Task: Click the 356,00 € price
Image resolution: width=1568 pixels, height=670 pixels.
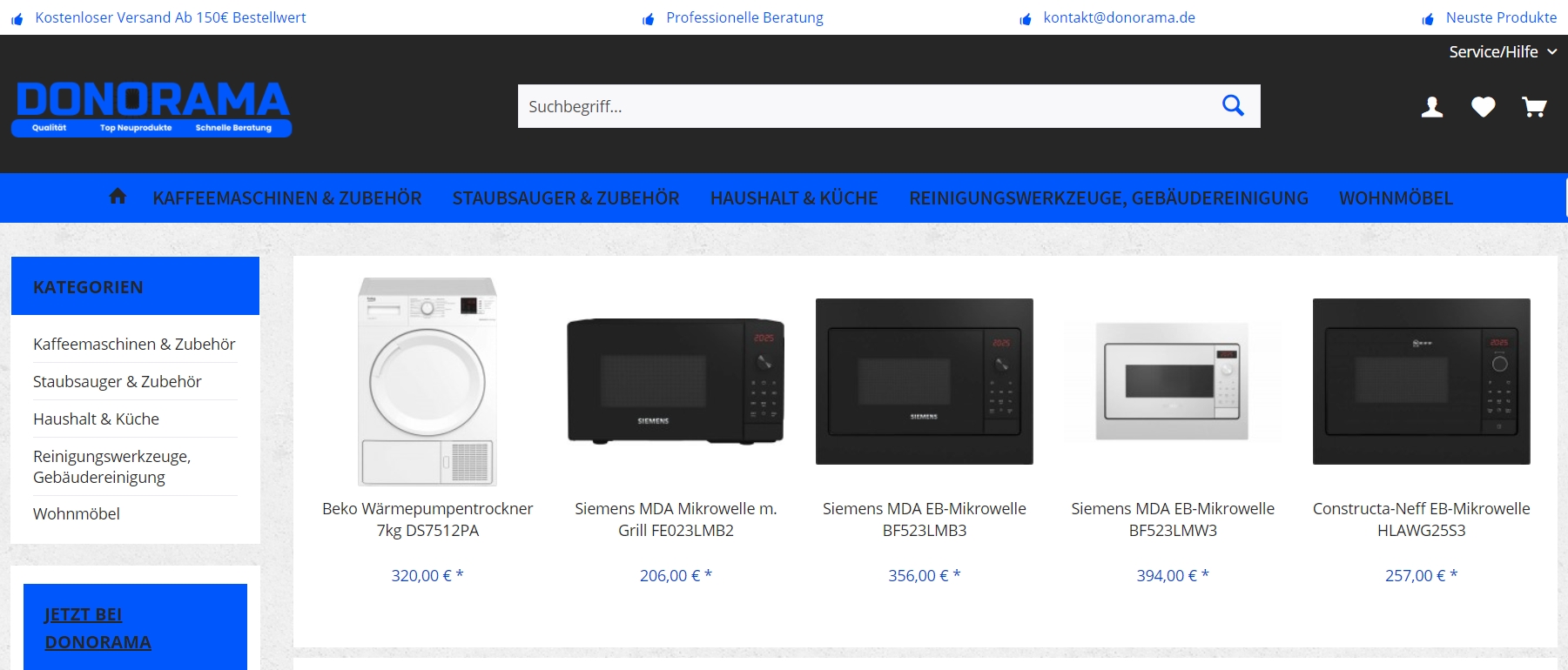Action: [x=925, y=576]
